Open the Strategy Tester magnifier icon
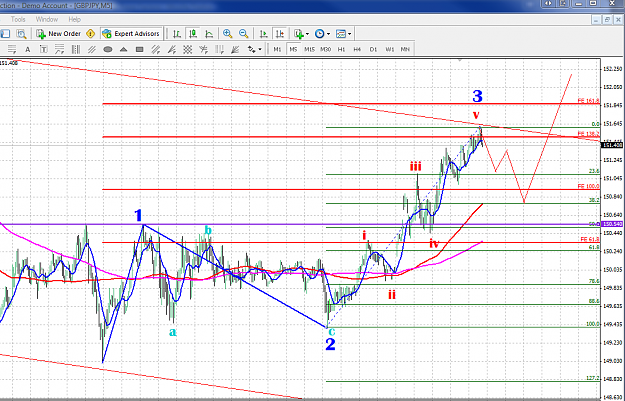This screenshot has height=401, width=625. 21,34
